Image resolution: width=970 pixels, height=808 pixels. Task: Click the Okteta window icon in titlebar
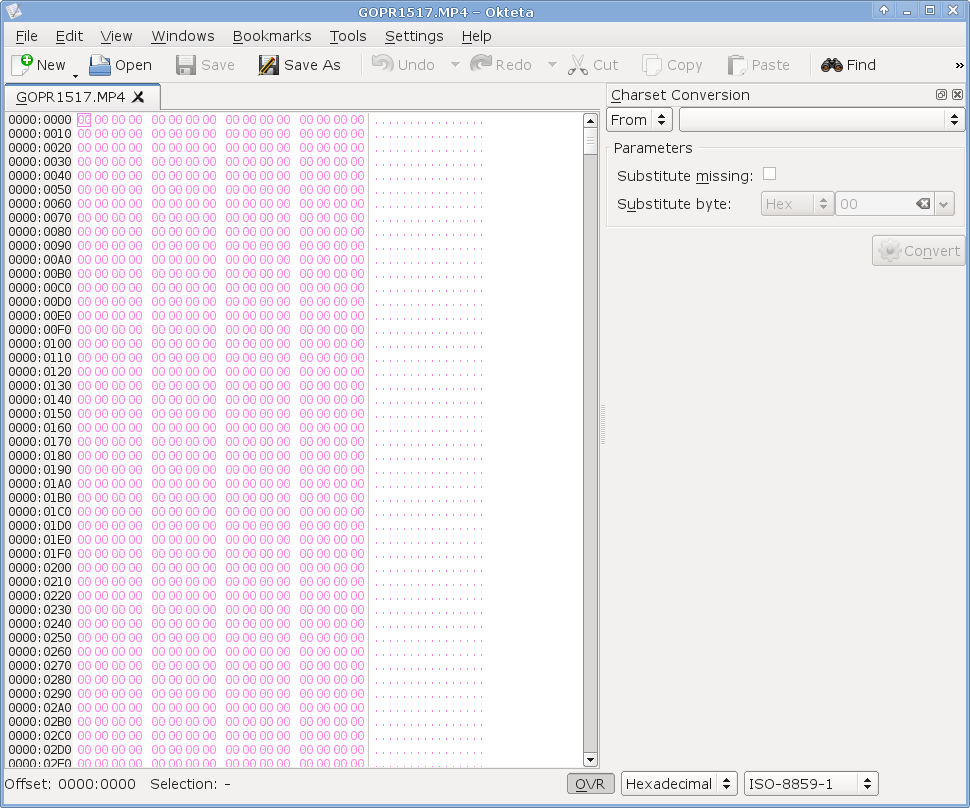pyautogui.click(x=14, y=11)
